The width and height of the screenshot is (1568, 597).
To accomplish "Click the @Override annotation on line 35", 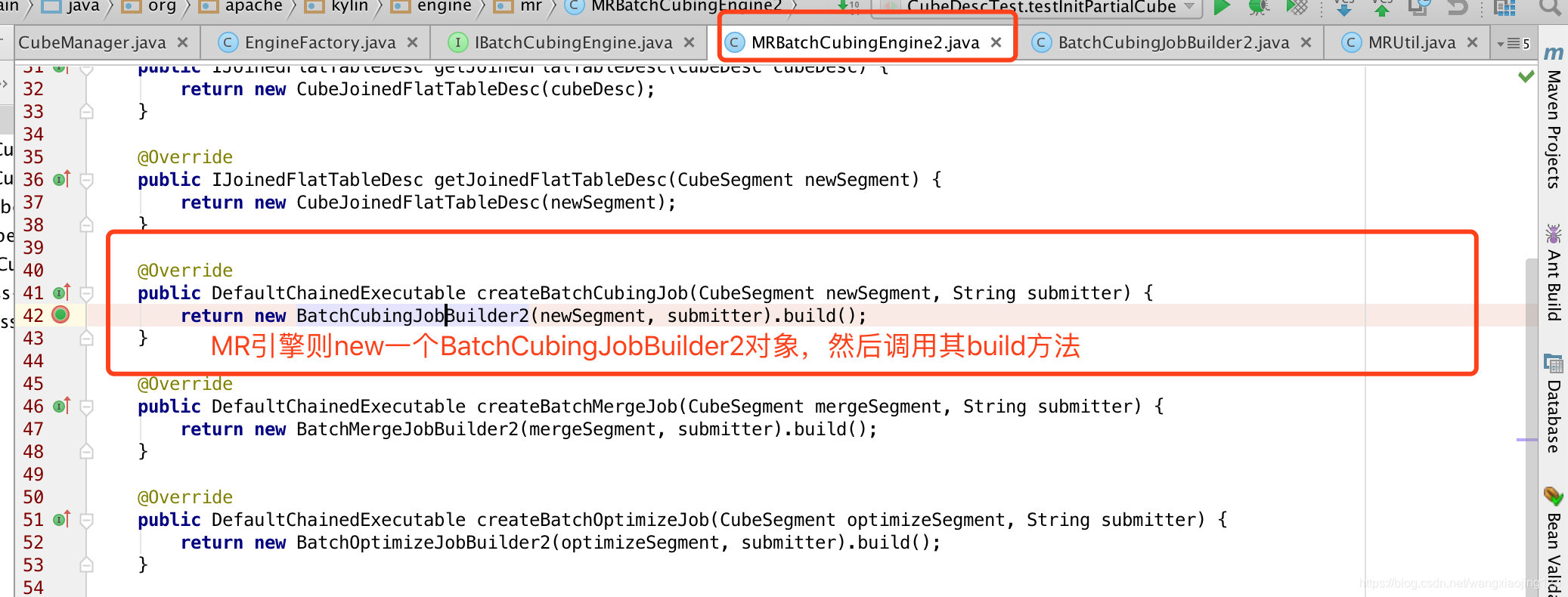I will [x=185, y=156].
